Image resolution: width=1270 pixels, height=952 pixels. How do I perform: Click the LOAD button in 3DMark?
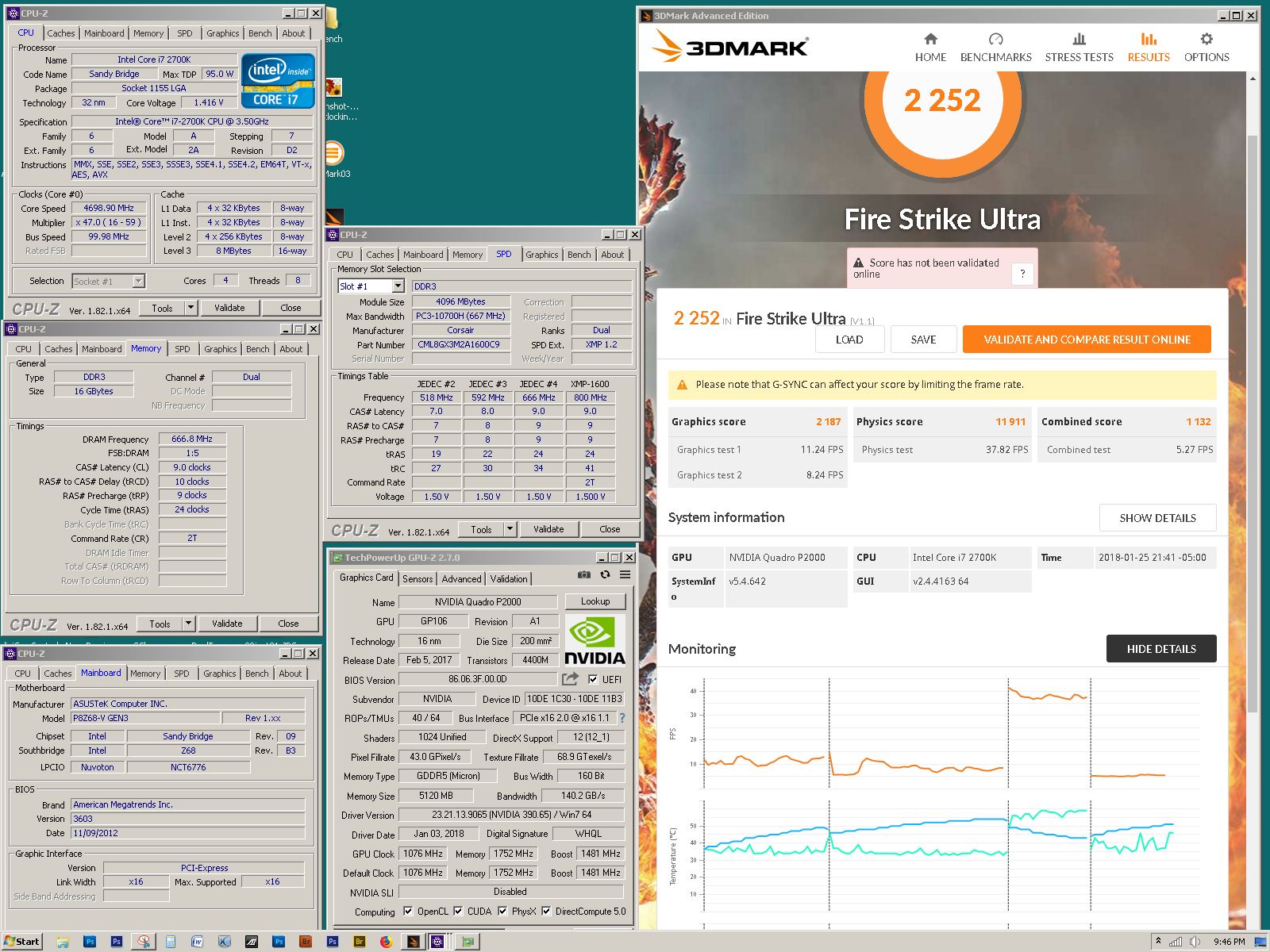(849, 340)
